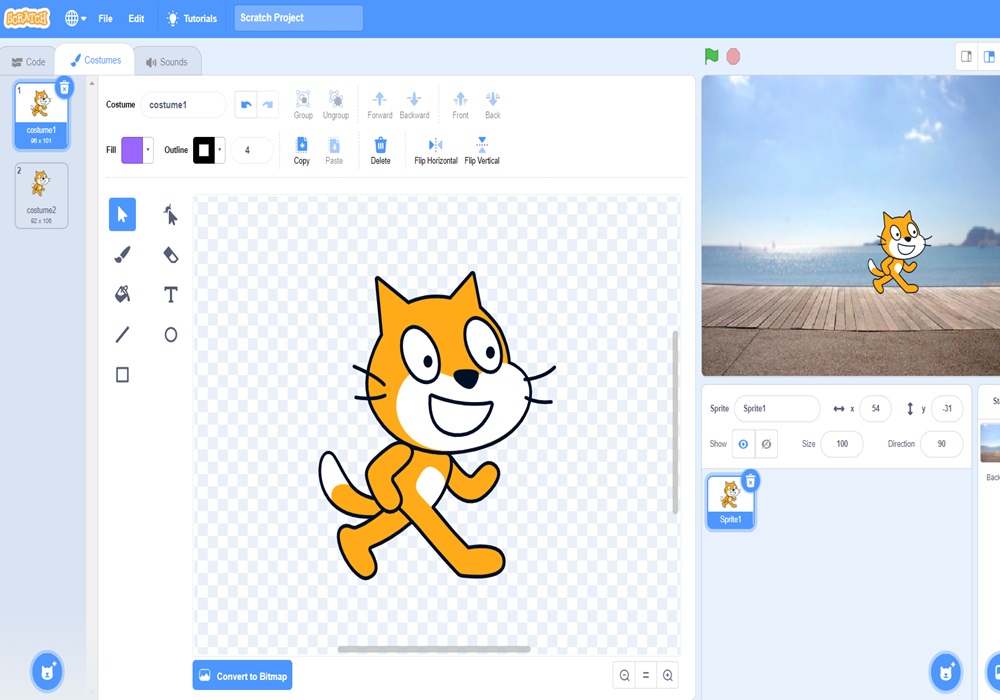Open the Choose a Sprite button
1000x700 pixels.
coord(946,671)
